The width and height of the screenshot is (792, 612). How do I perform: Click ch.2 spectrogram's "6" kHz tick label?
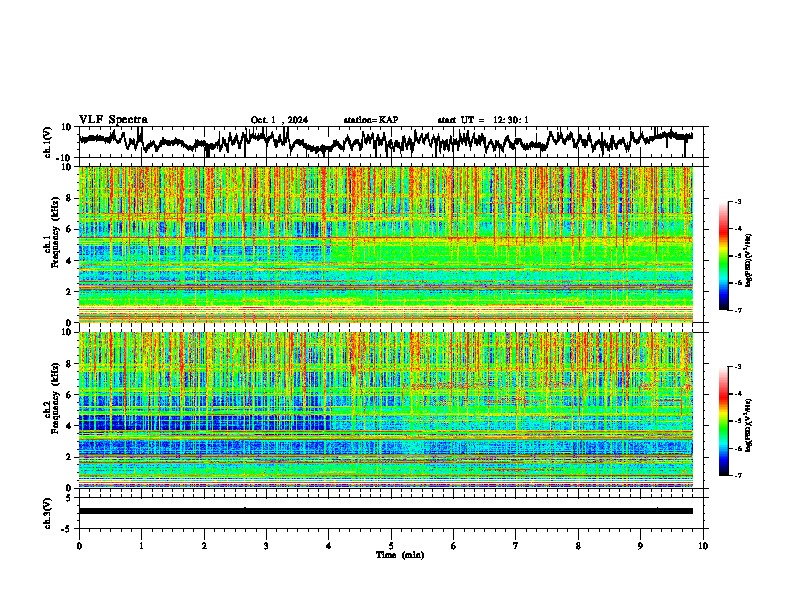[x=69, y=395]
